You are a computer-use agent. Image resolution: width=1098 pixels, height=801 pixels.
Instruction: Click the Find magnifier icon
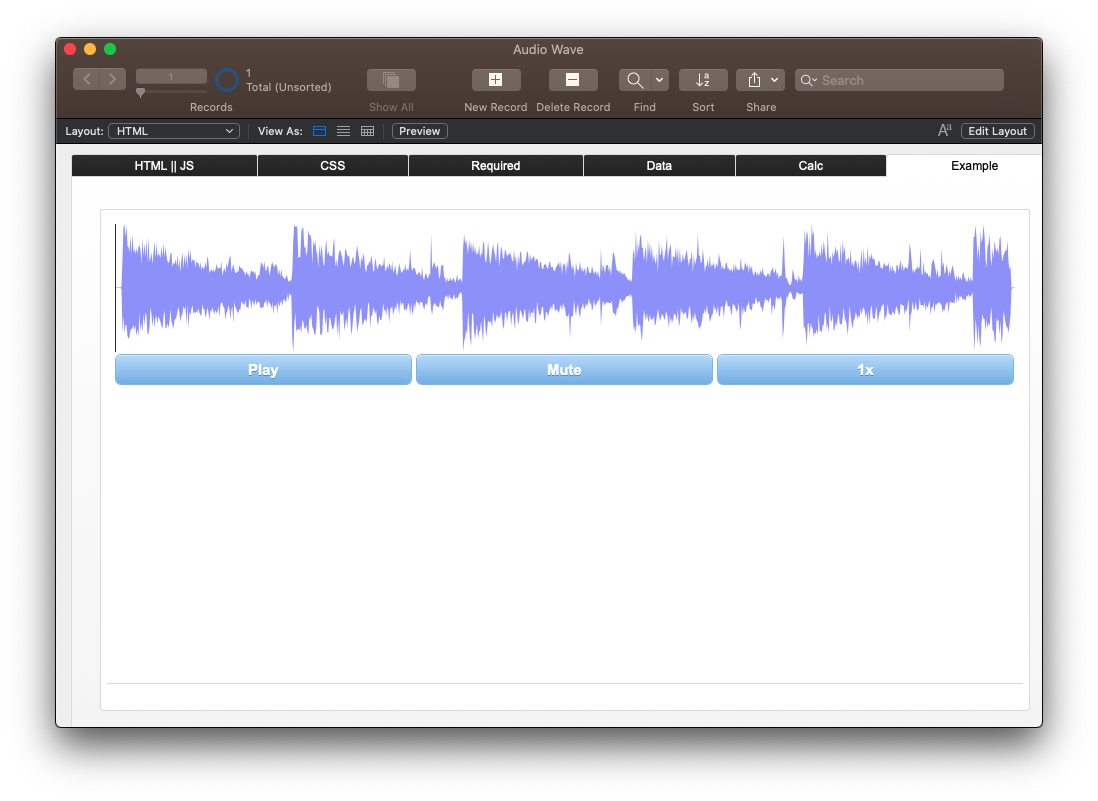point(635,80)
